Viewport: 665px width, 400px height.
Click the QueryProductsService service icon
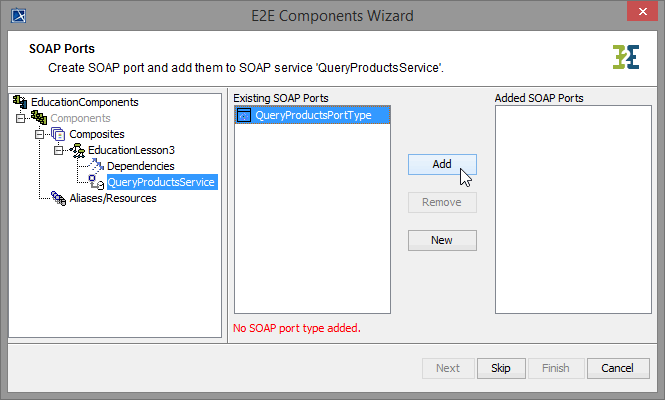tap(97, 182)
